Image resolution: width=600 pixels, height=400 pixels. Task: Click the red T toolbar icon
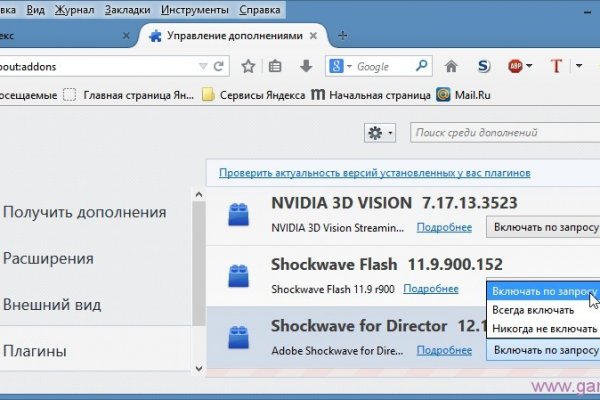(552, 67)
